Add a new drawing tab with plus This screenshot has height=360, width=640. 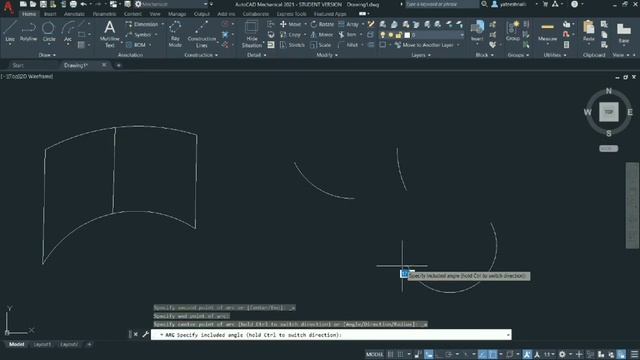pos(118,65)
